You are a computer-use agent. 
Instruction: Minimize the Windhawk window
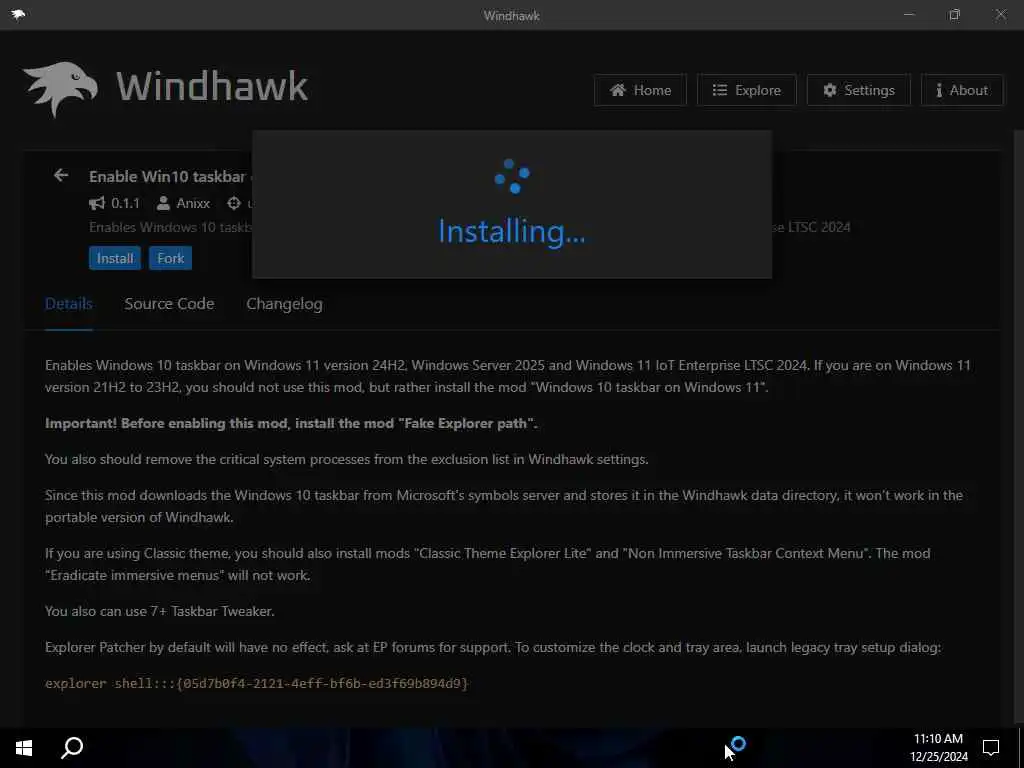pos(909,14)
